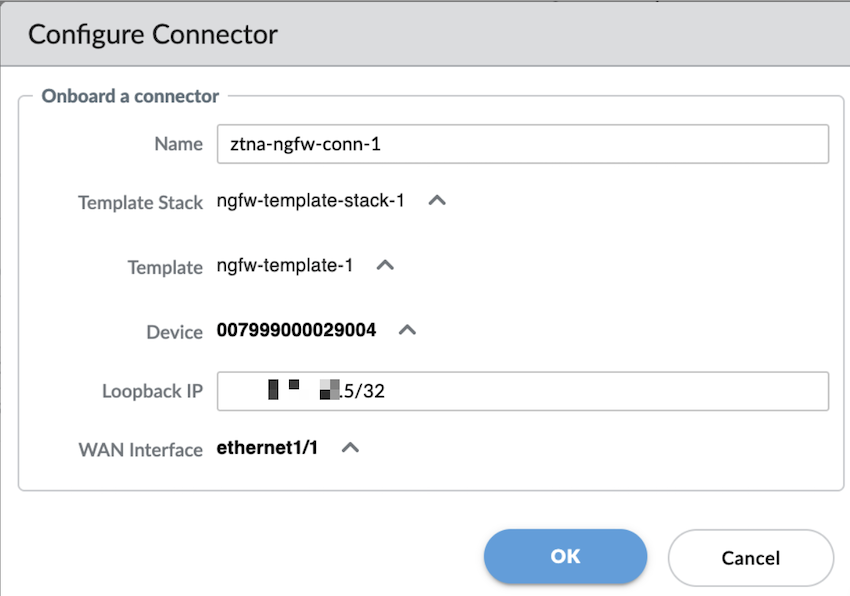Focus the Name field containing ztna-ngfw-conn-1
The width and height of the screenshot is (850, 596).
point(522,144)
